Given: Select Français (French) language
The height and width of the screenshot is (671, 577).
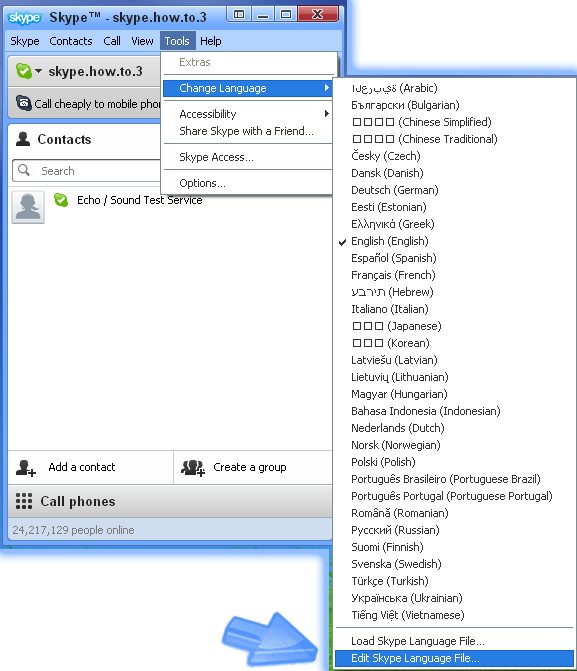Looking at the screenshot, I should pos(393,275).
